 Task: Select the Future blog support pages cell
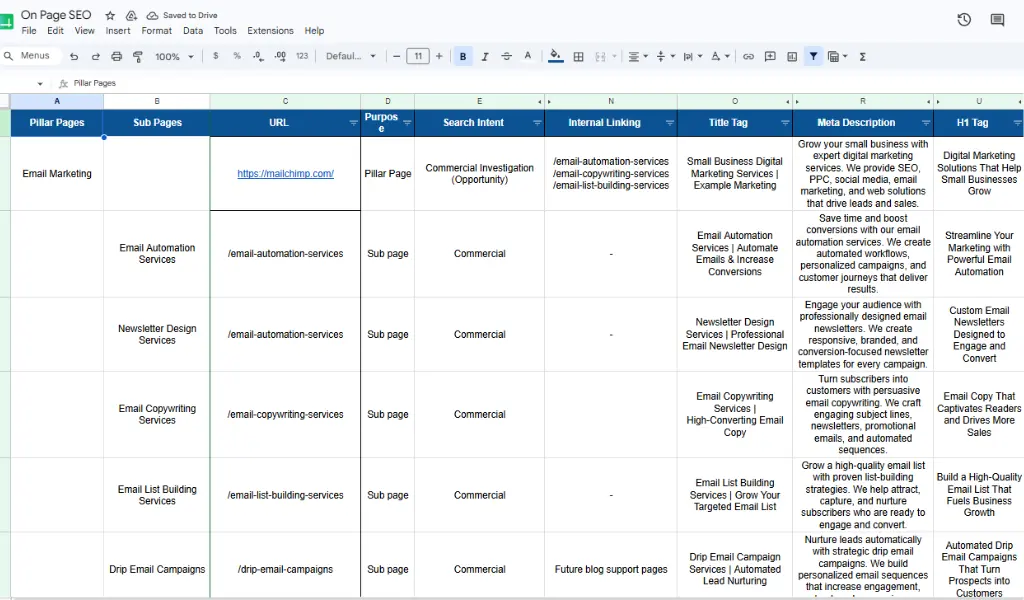(x=611, y=569)
